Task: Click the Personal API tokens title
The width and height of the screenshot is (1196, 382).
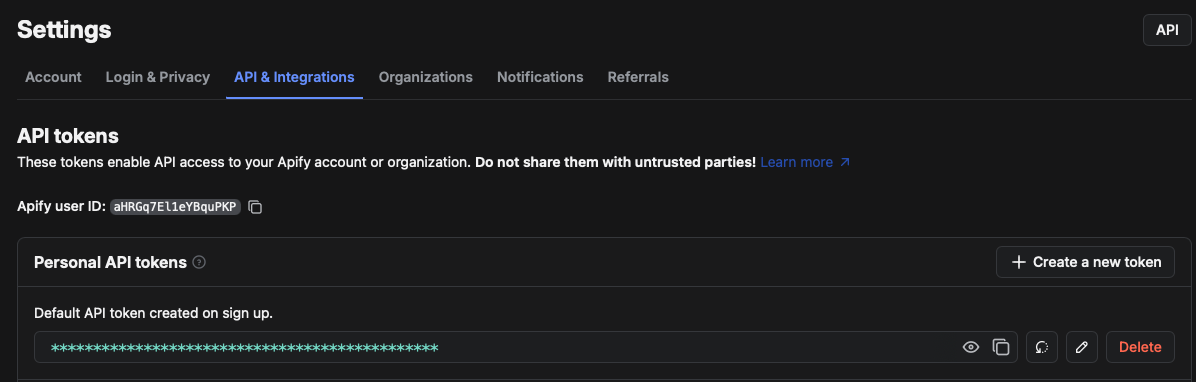Action: [x=111, y=262]
